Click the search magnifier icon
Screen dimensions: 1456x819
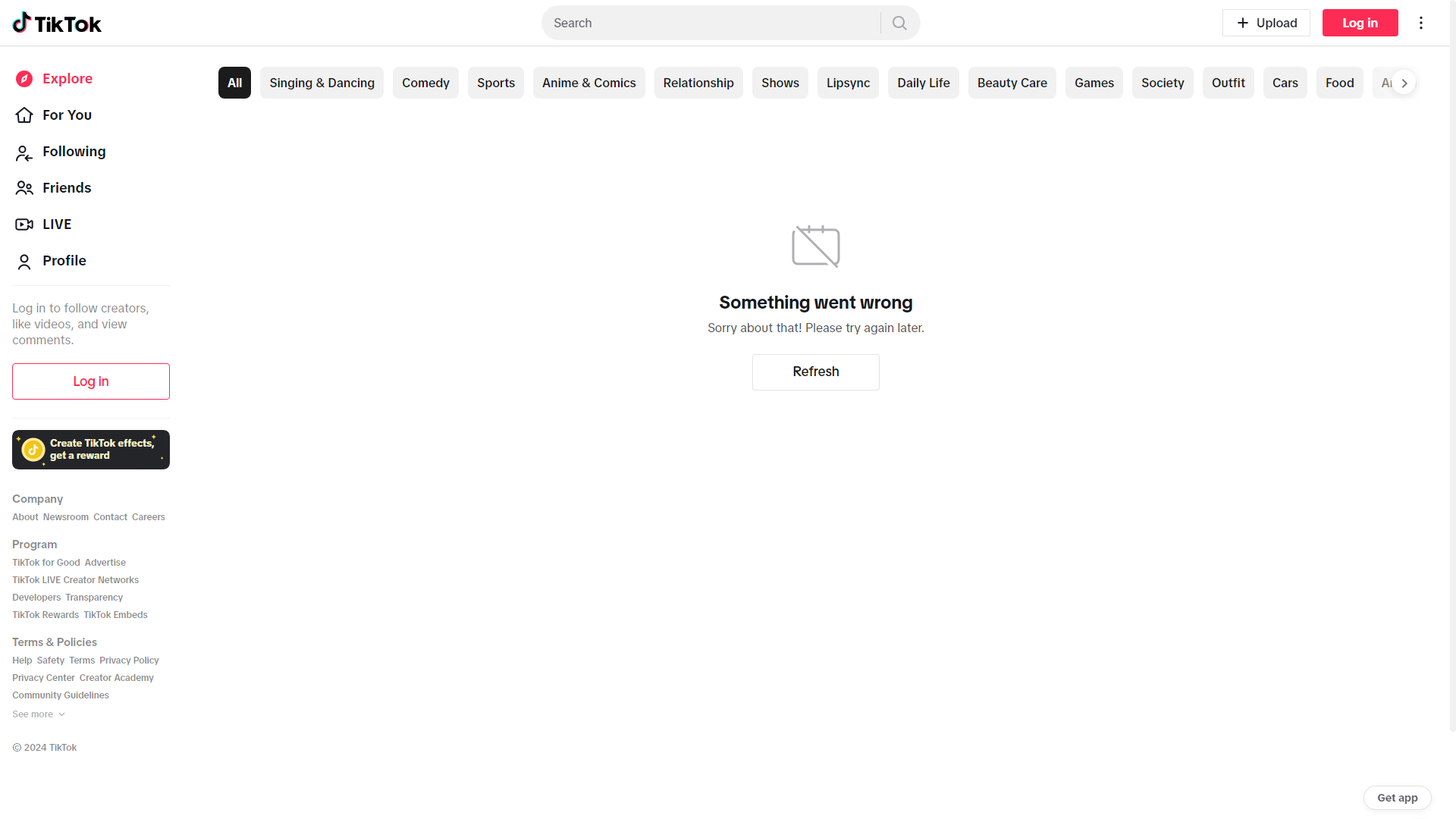coord(899,23)
